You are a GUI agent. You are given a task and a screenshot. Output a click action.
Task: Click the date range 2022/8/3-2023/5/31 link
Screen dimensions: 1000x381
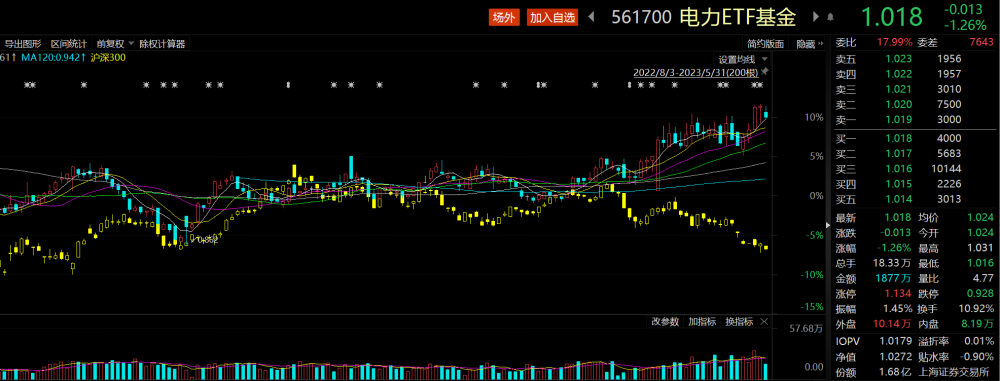[x=696, y=72]
